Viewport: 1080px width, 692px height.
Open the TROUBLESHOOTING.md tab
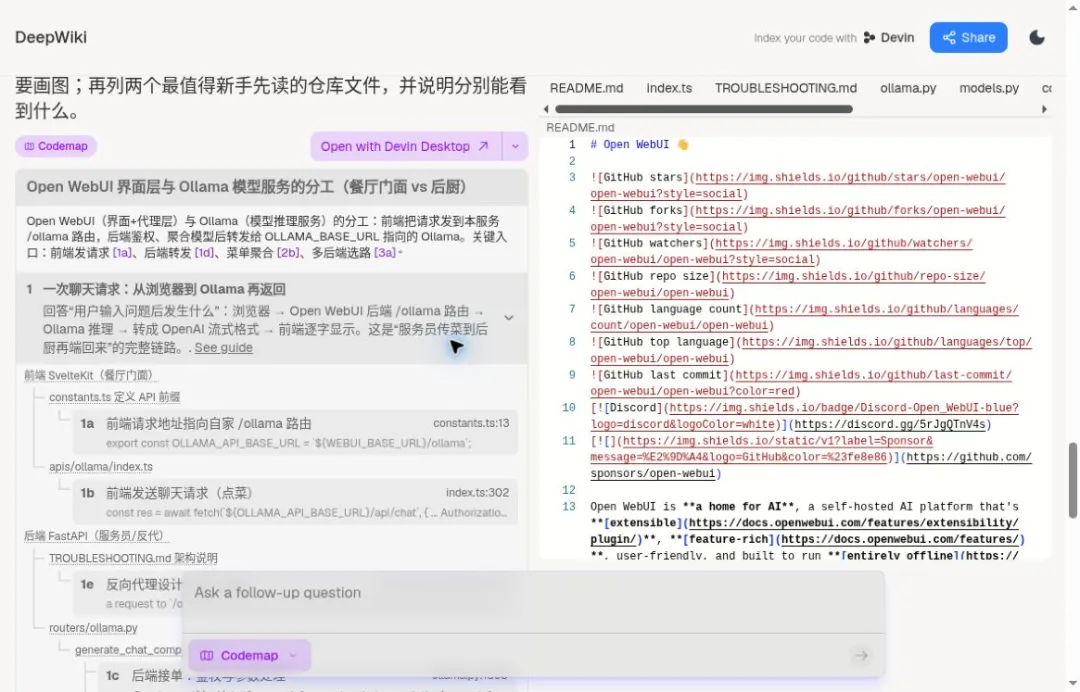[x=786, y=88]
